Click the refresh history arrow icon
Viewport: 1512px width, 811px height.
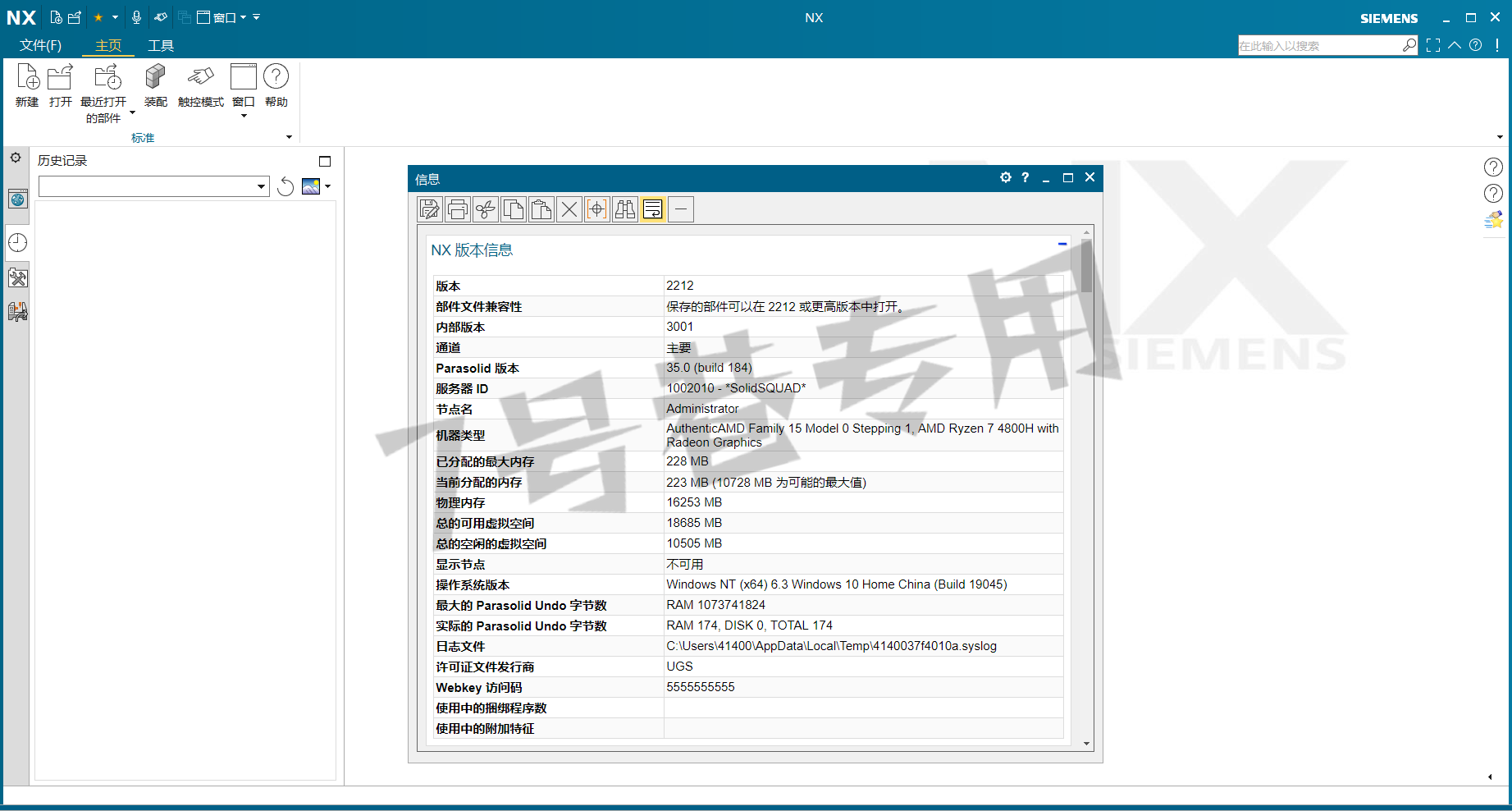[x=285, y=186]
